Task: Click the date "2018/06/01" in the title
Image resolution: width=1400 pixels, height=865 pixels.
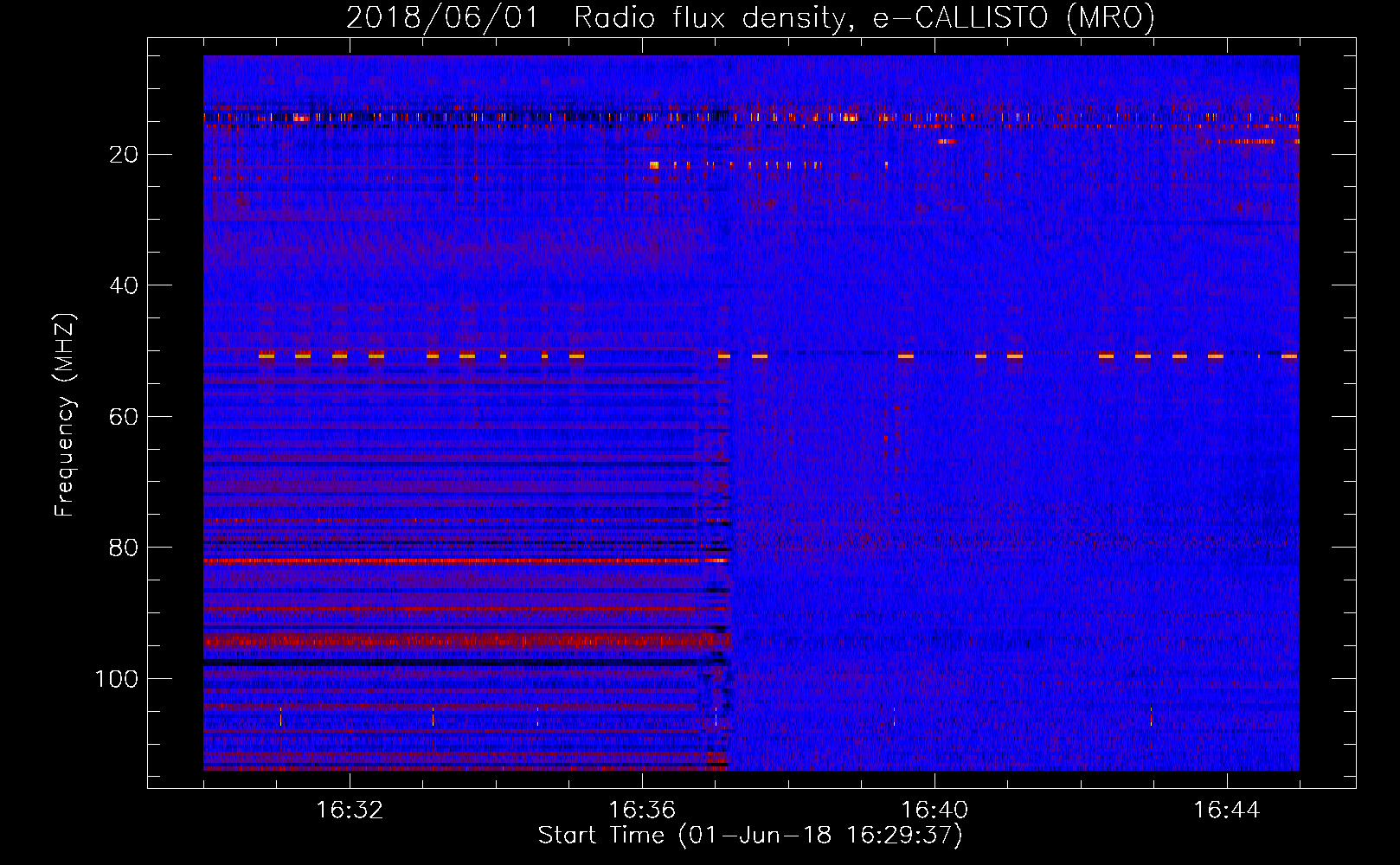Action: (x=442, y=17)
